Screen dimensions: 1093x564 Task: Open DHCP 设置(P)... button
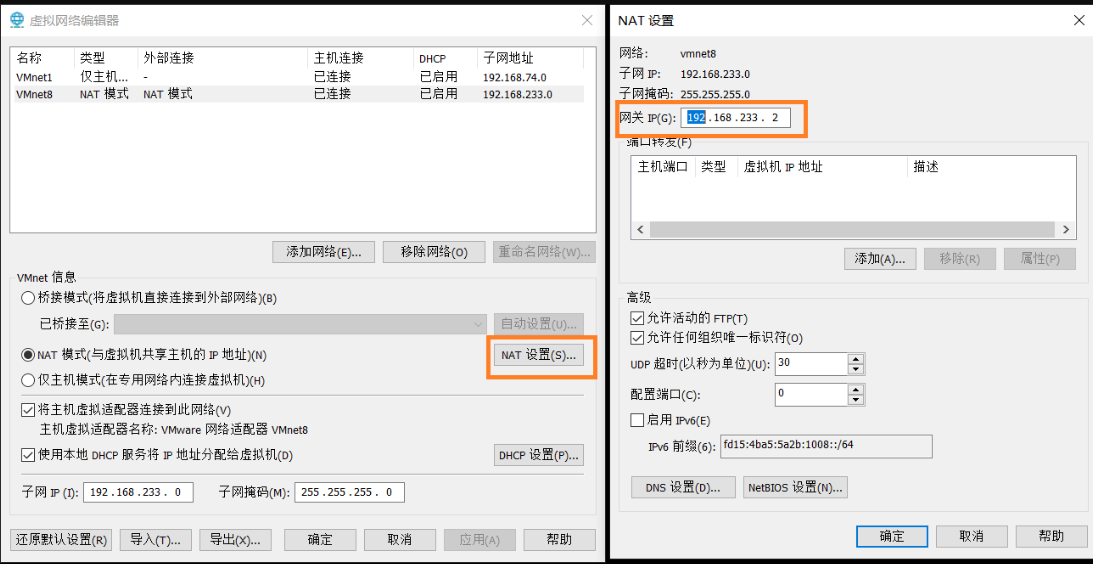click(x=539, y=455)
